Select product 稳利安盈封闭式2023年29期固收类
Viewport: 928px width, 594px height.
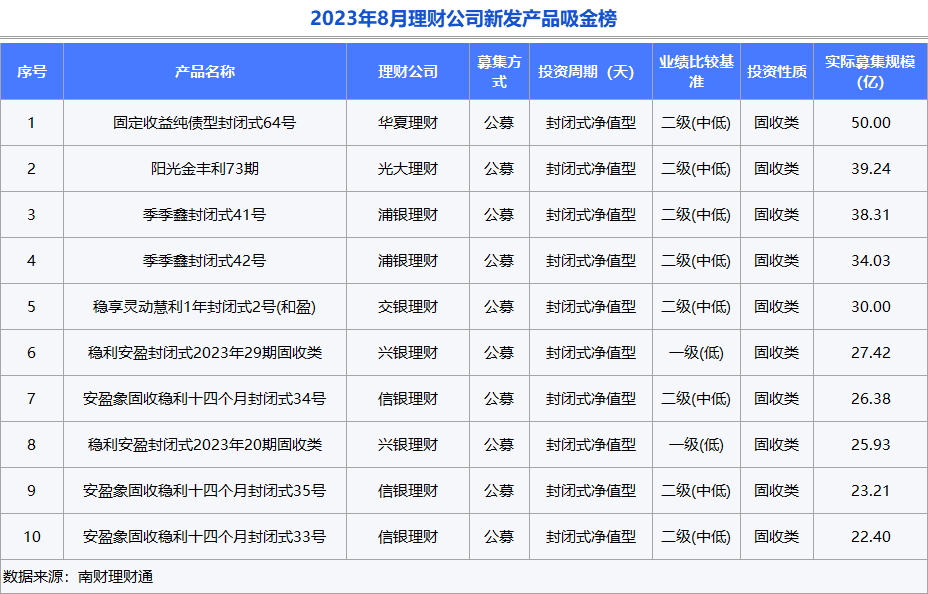205,353
